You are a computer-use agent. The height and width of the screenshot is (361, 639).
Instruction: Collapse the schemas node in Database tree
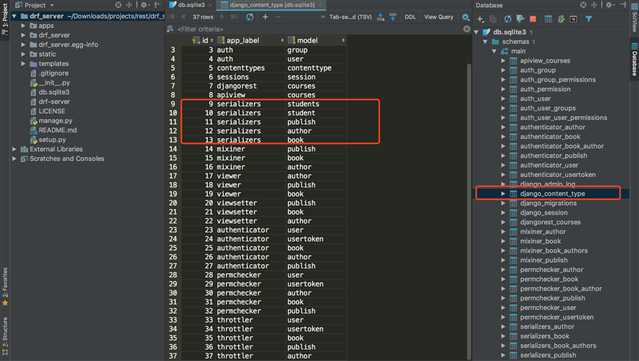click(485, 42)
